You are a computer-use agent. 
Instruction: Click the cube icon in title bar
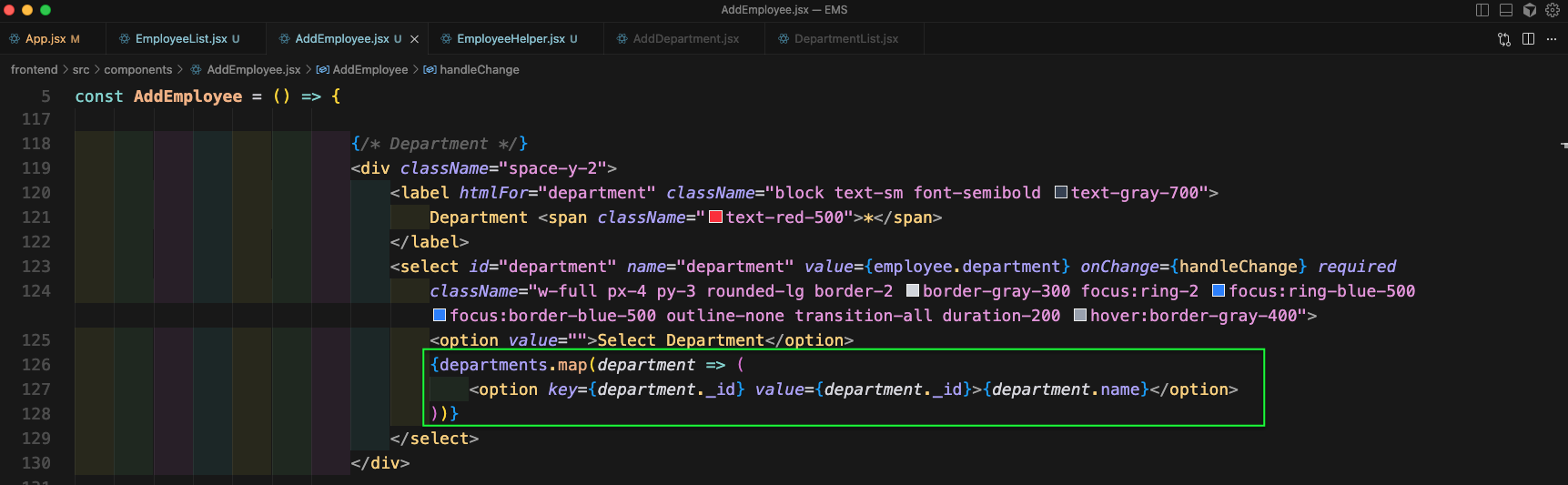(1530, 10)
